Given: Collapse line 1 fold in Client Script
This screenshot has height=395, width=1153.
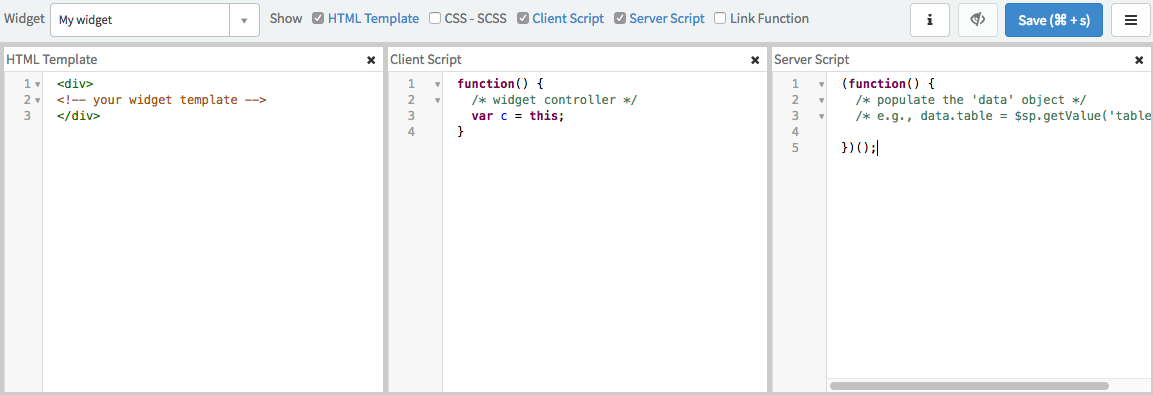Looking at the screenshot, I should coord(437,85).
